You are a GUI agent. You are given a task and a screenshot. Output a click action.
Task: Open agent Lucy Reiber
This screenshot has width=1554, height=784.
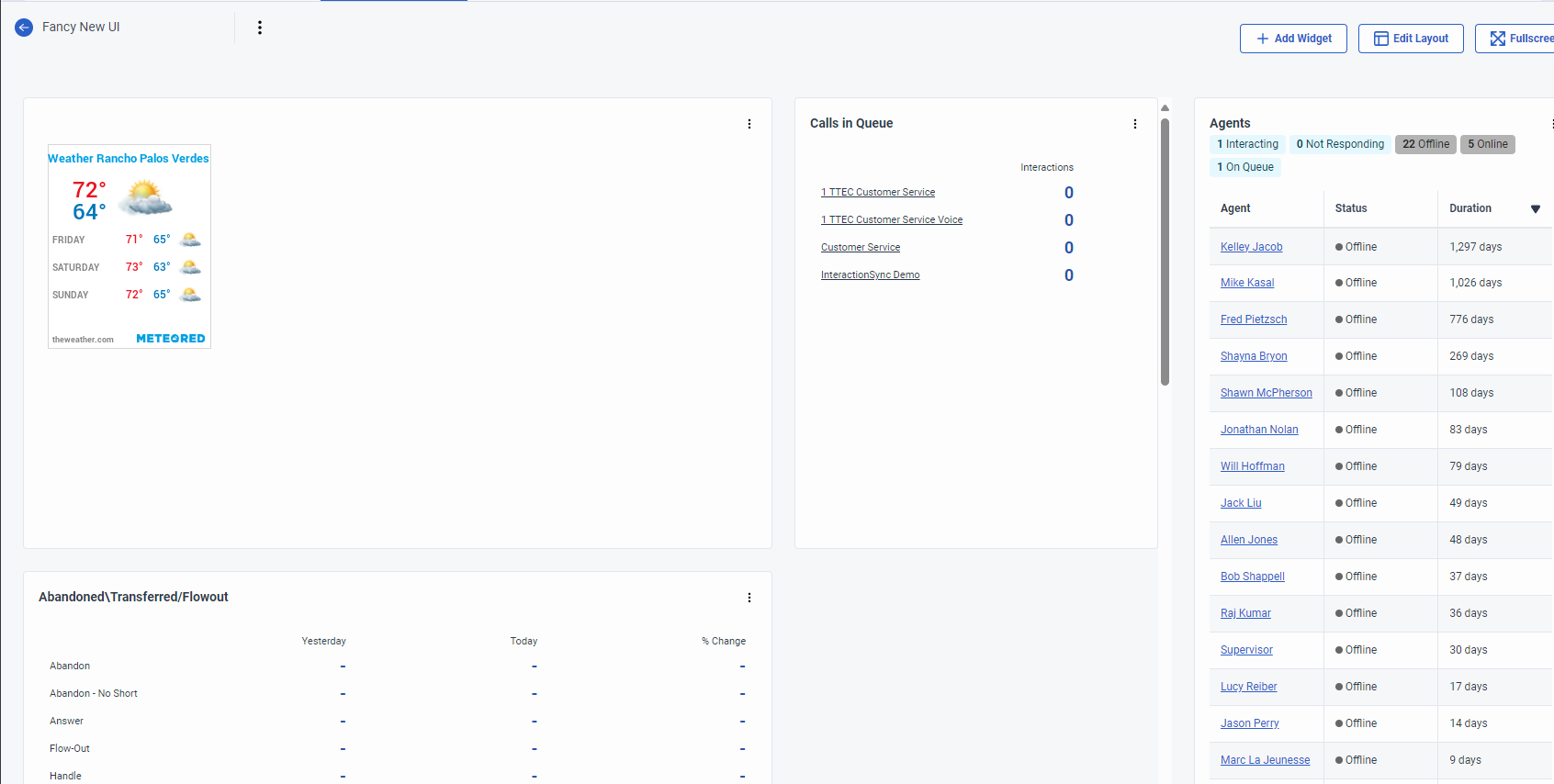[x=1249, y=687]
